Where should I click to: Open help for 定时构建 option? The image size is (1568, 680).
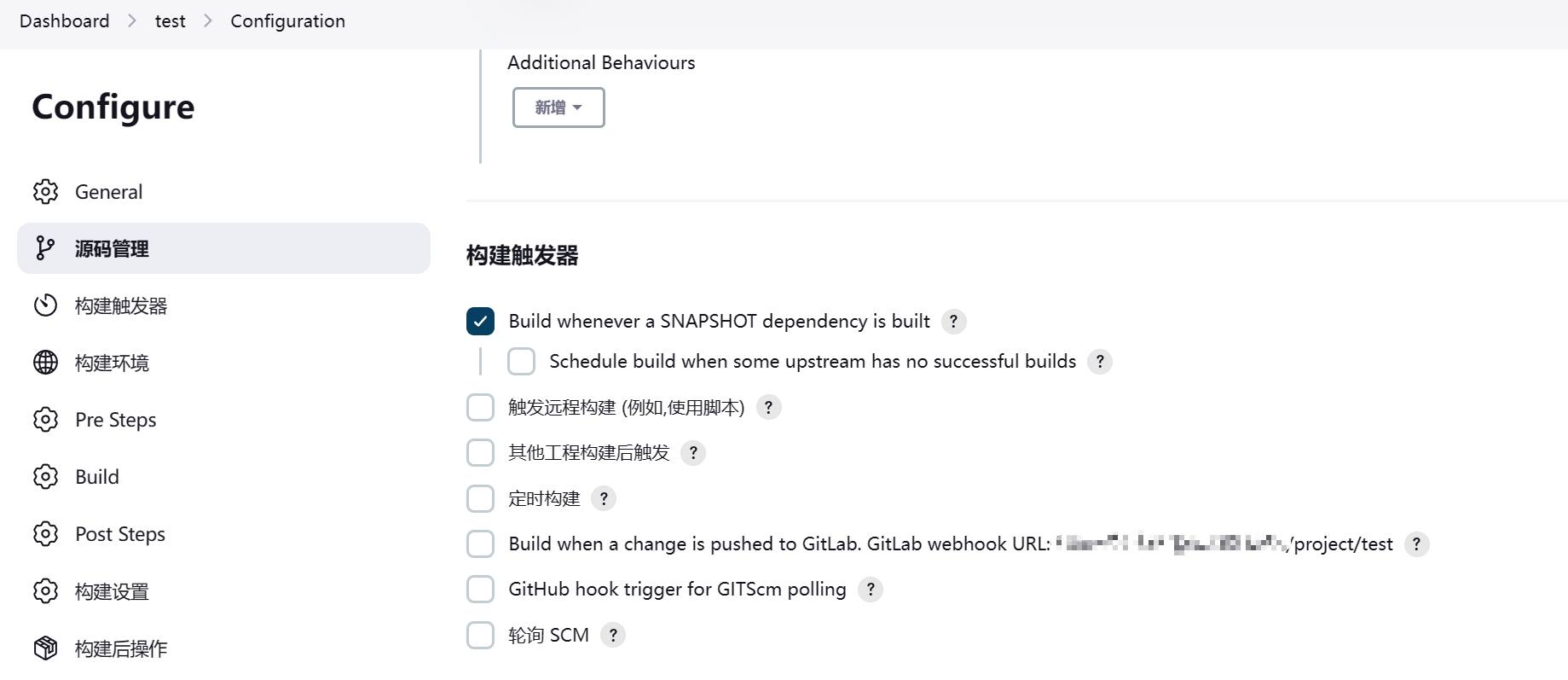tap(604, 498)
